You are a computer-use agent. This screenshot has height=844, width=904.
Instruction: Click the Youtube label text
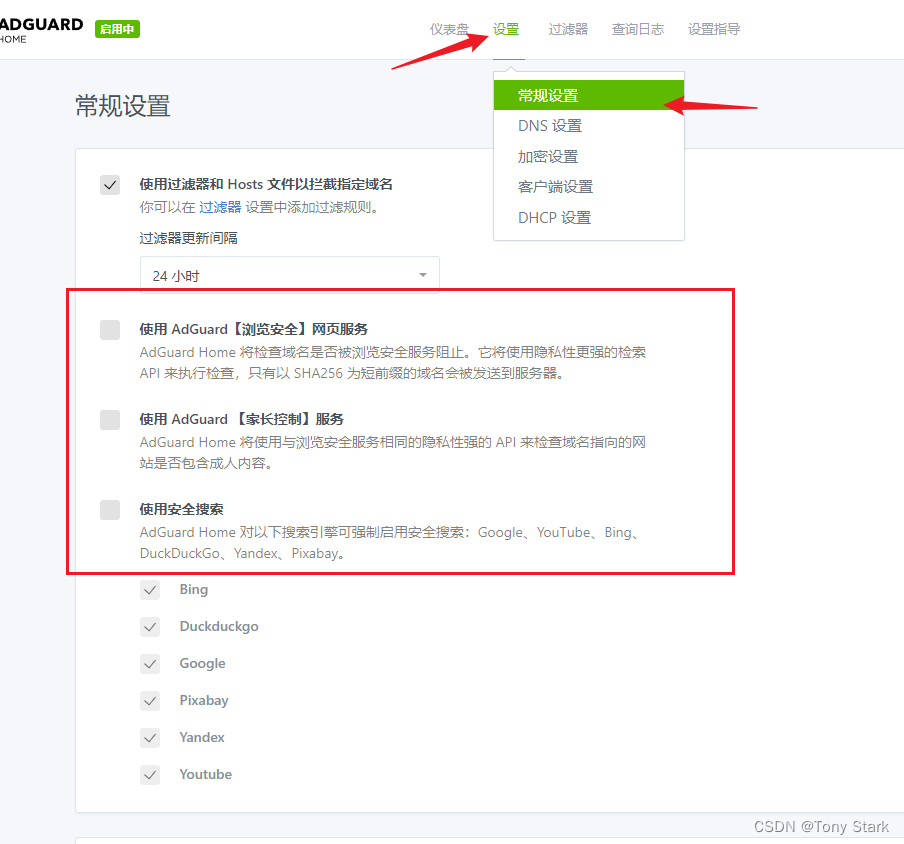pyautogui.click(x=206, y=774)
